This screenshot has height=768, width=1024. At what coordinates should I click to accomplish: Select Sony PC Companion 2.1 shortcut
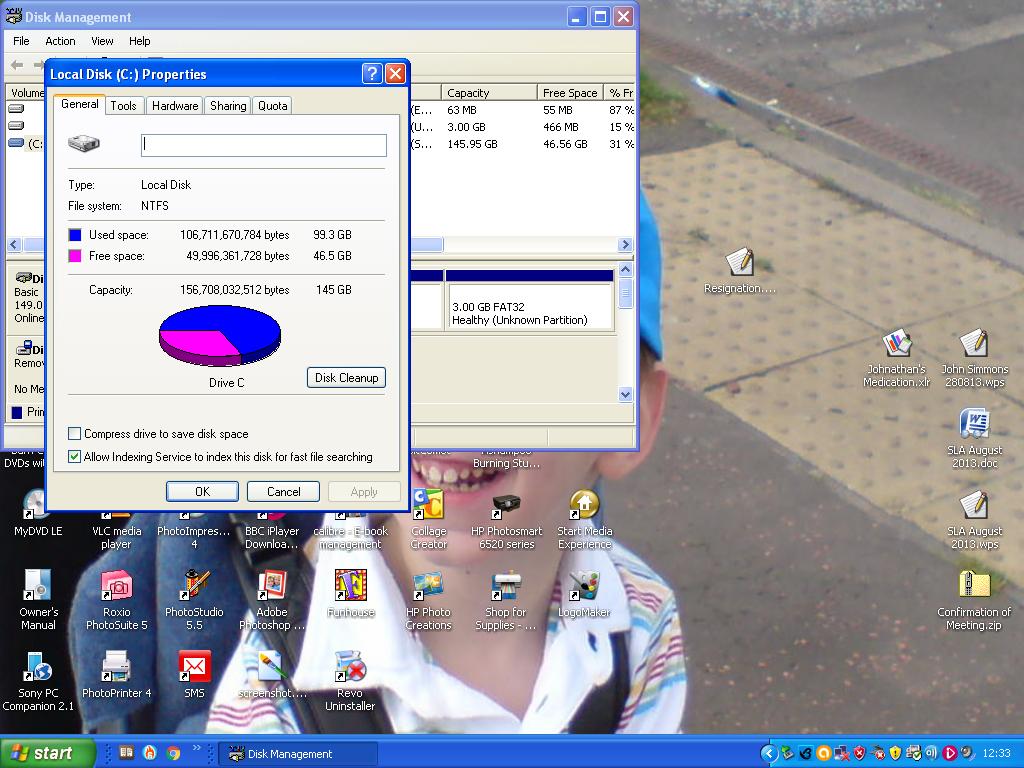click(x=37, y=667)
